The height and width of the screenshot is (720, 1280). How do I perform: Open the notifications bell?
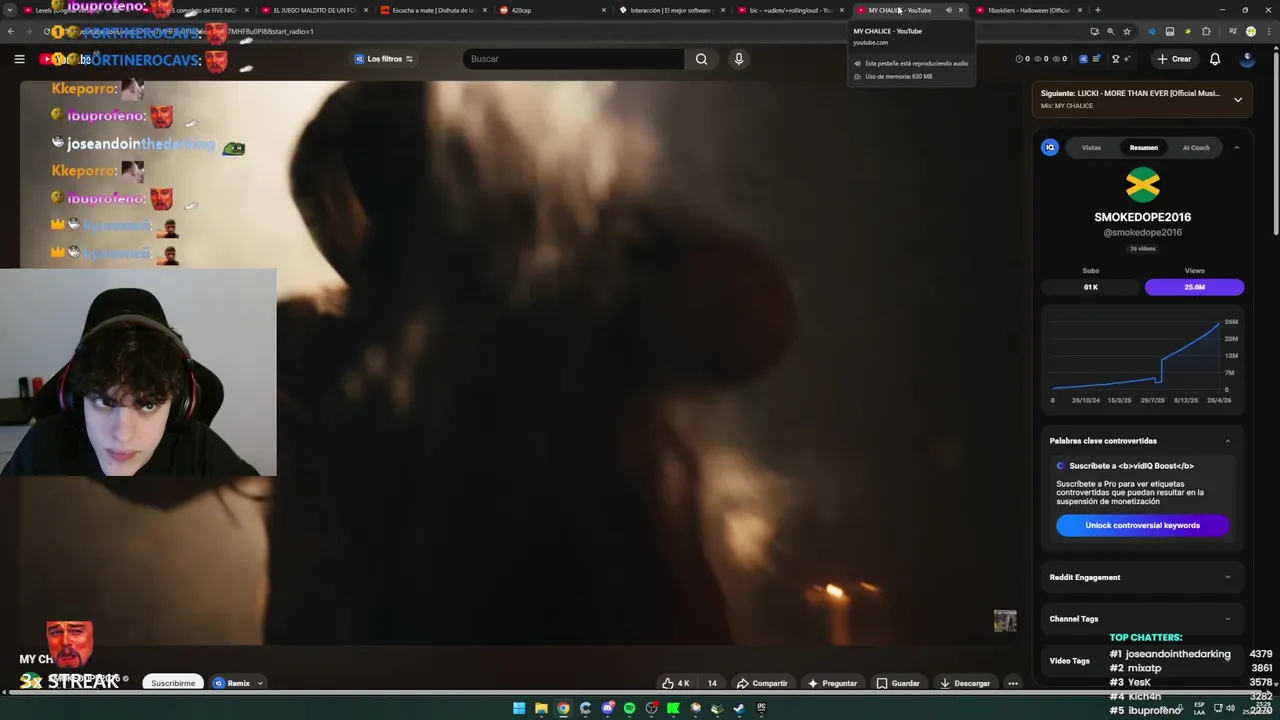[1215, 59]
